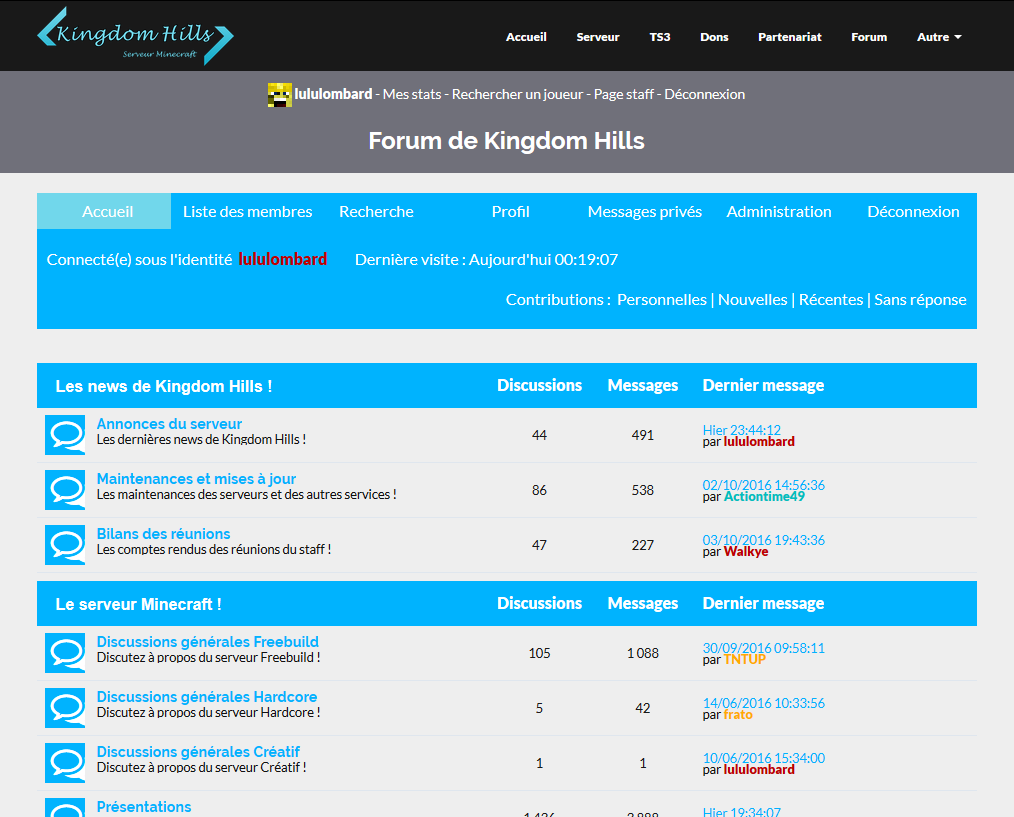Click the Kingdom Hills logo
Image resolution: width=1014 pixels, height=817 pixels.
pyautogui.click(x=135, y=36)
